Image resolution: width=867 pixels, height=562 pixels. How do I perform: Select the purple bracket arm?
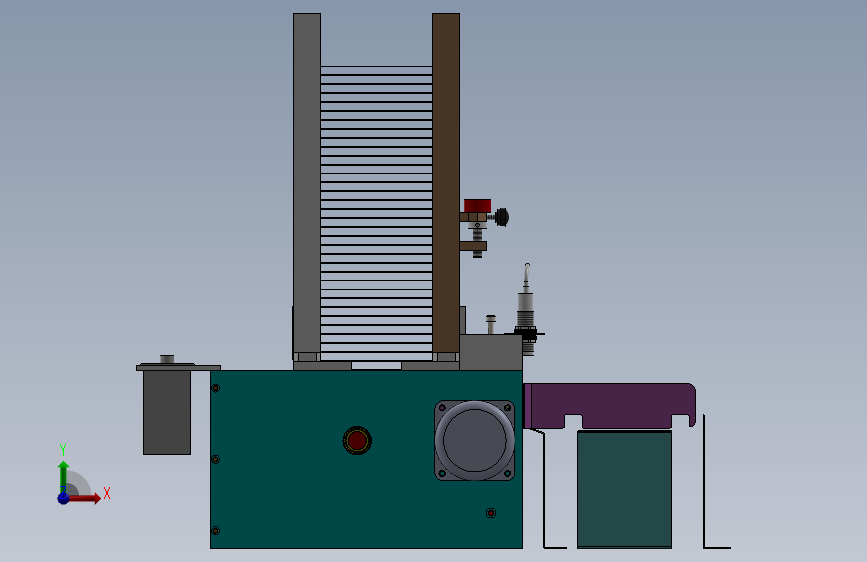pos(609,406)
